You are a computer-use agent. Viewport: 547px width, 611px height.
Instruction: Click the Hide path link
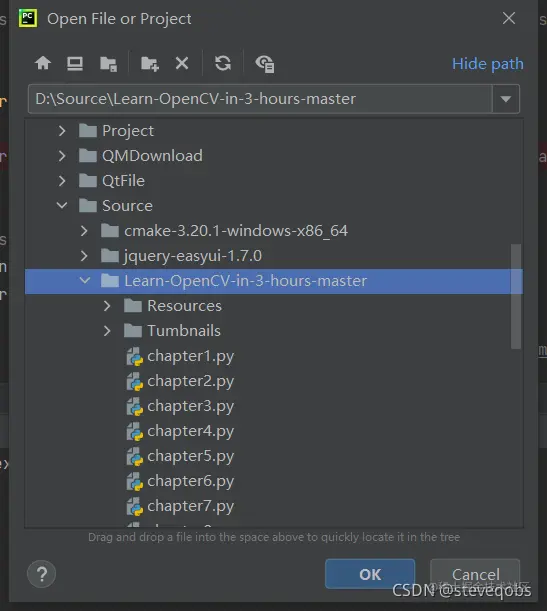pyautogui.click(x=487, y=64)
